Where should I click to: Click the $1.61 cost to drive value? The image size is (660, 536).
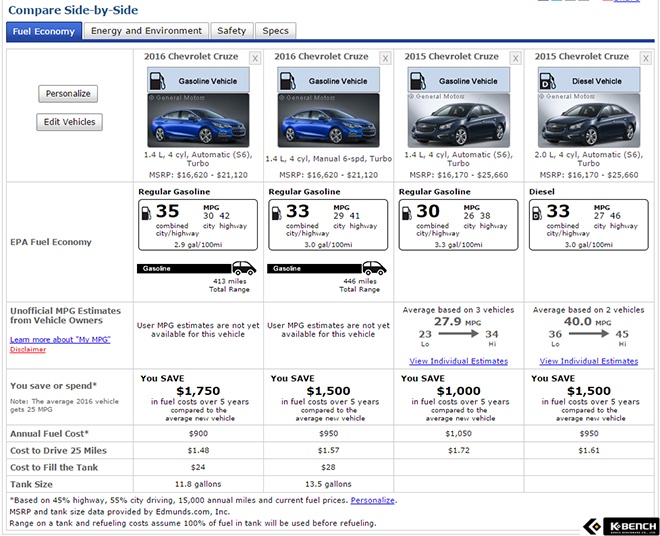tap(589, 451)
